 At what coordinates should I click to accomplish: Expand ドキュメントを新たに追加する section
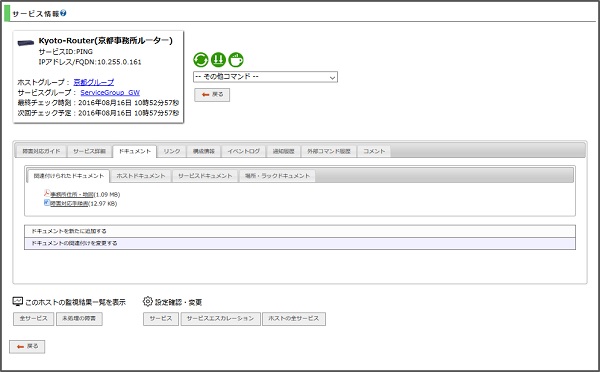click(x=300, y=231)
